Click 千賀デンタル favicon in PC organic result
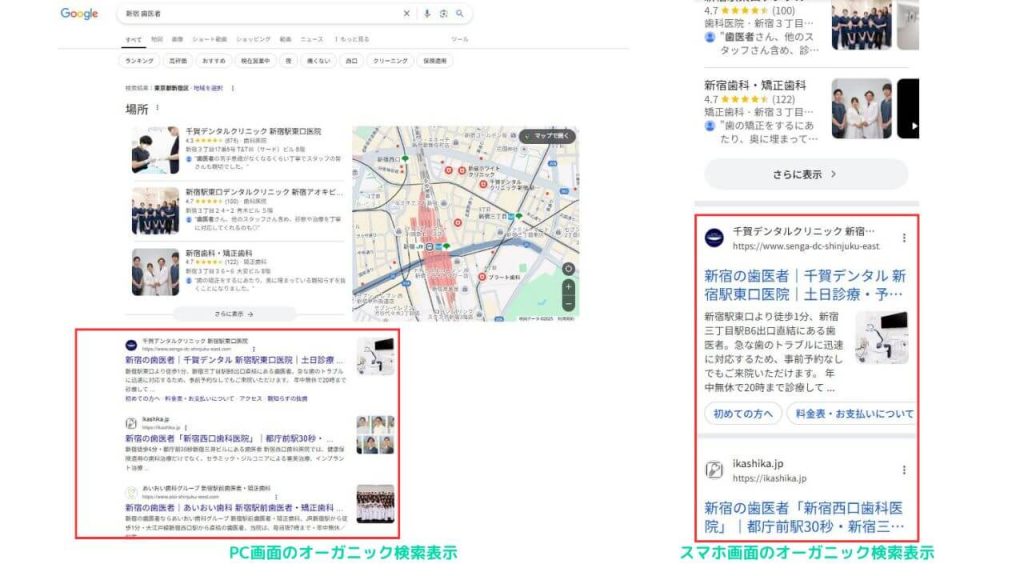 131,345
